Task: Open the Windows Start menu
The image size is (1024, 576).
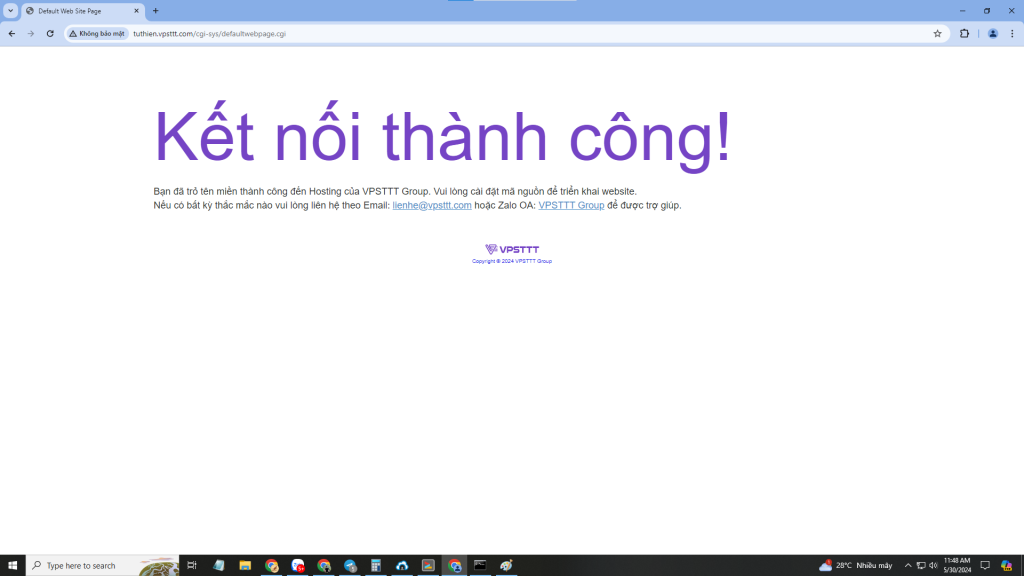Action: click(x=12, y=566)
